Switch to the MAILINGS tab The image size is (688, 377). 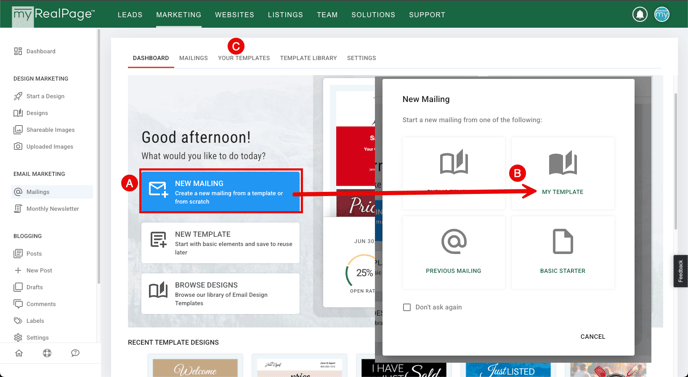(x=194, y=58)
